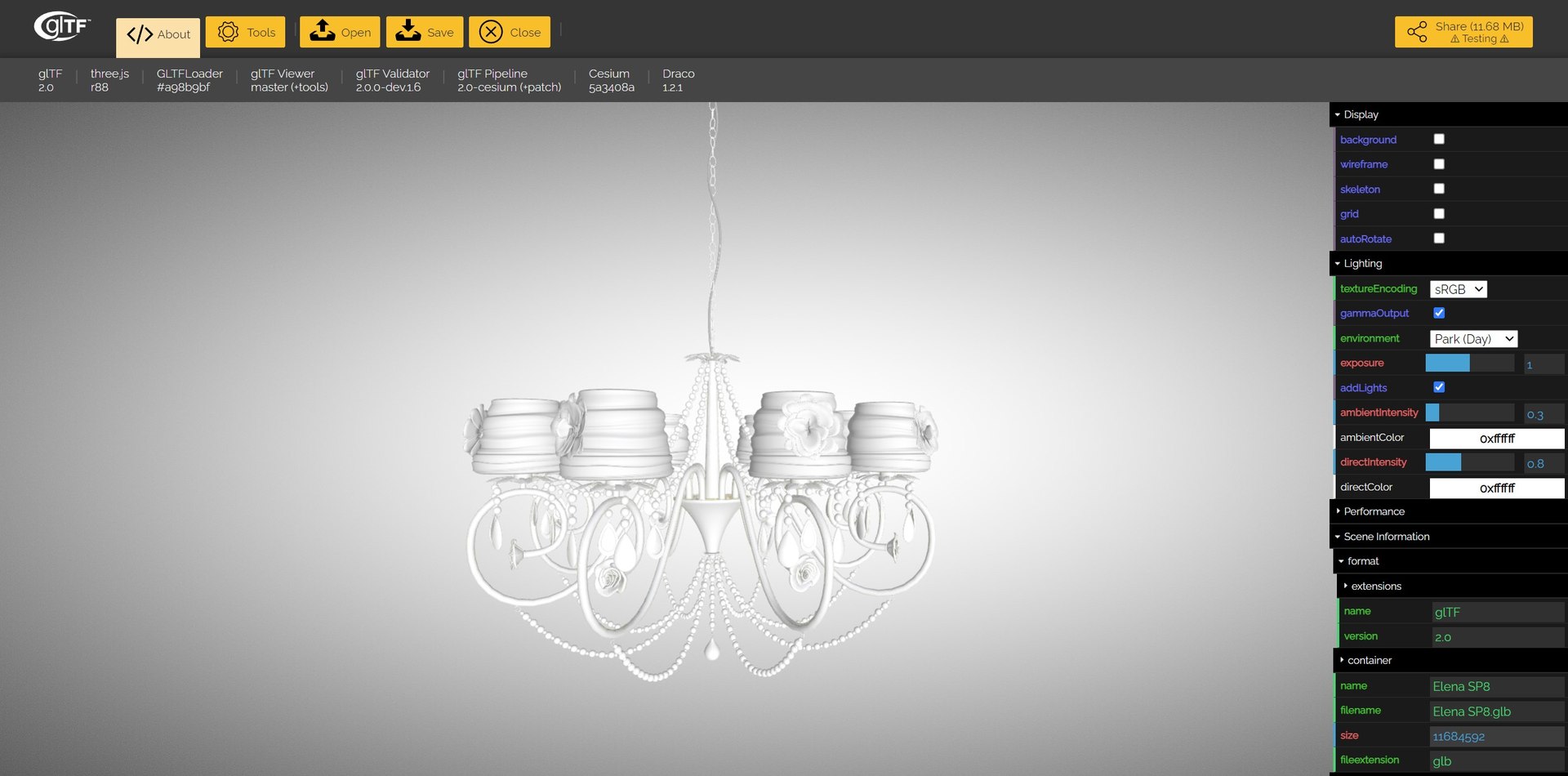Click the Share network icon

pos(1417,32)
